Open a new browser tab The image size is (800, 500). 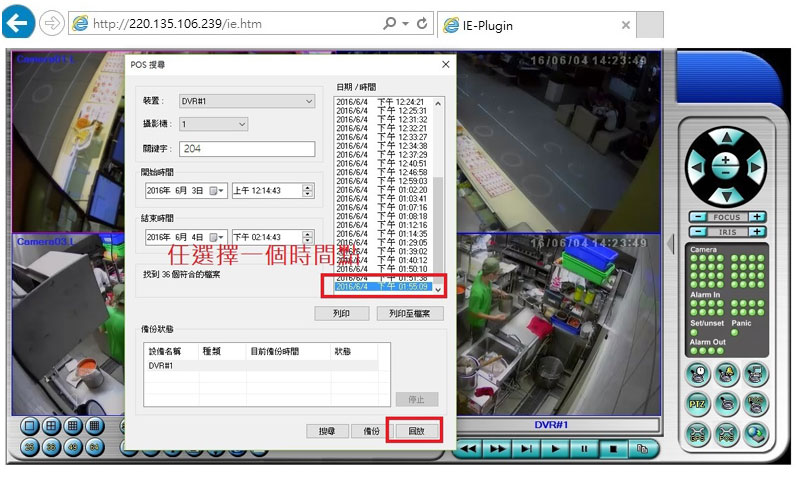click(651, 25)
